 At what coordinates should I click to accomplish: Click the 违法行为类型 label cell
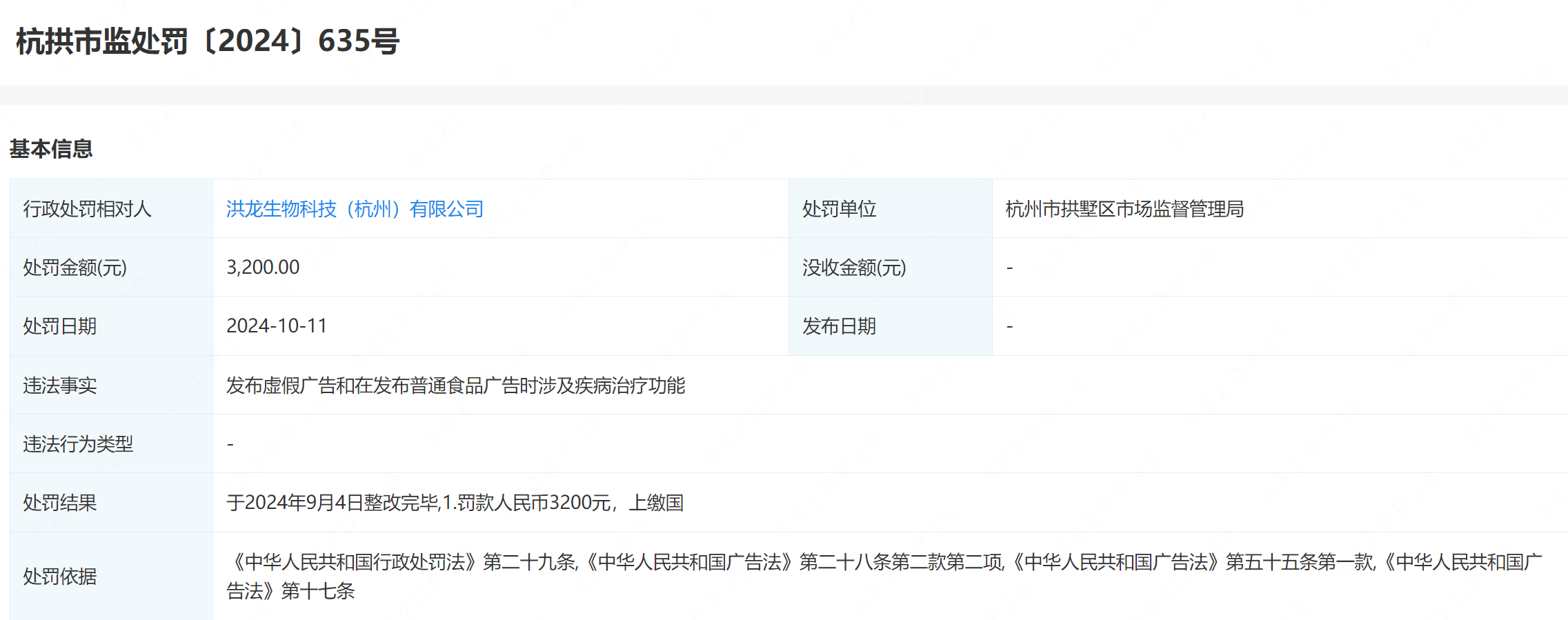tap(78, 444)
